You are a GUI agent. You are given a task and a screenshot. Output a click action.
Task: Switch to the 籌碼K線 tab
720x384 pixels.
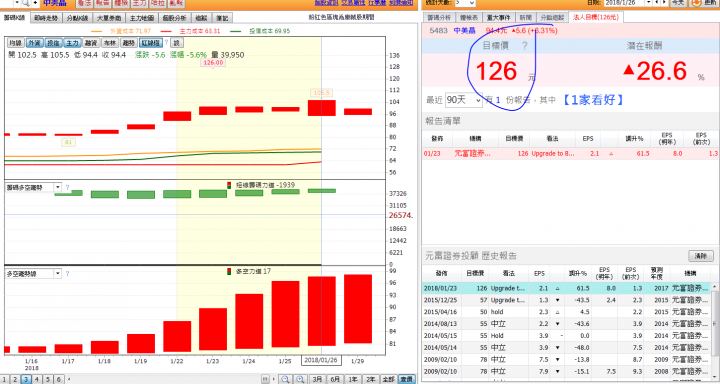[x=14, y=18]
